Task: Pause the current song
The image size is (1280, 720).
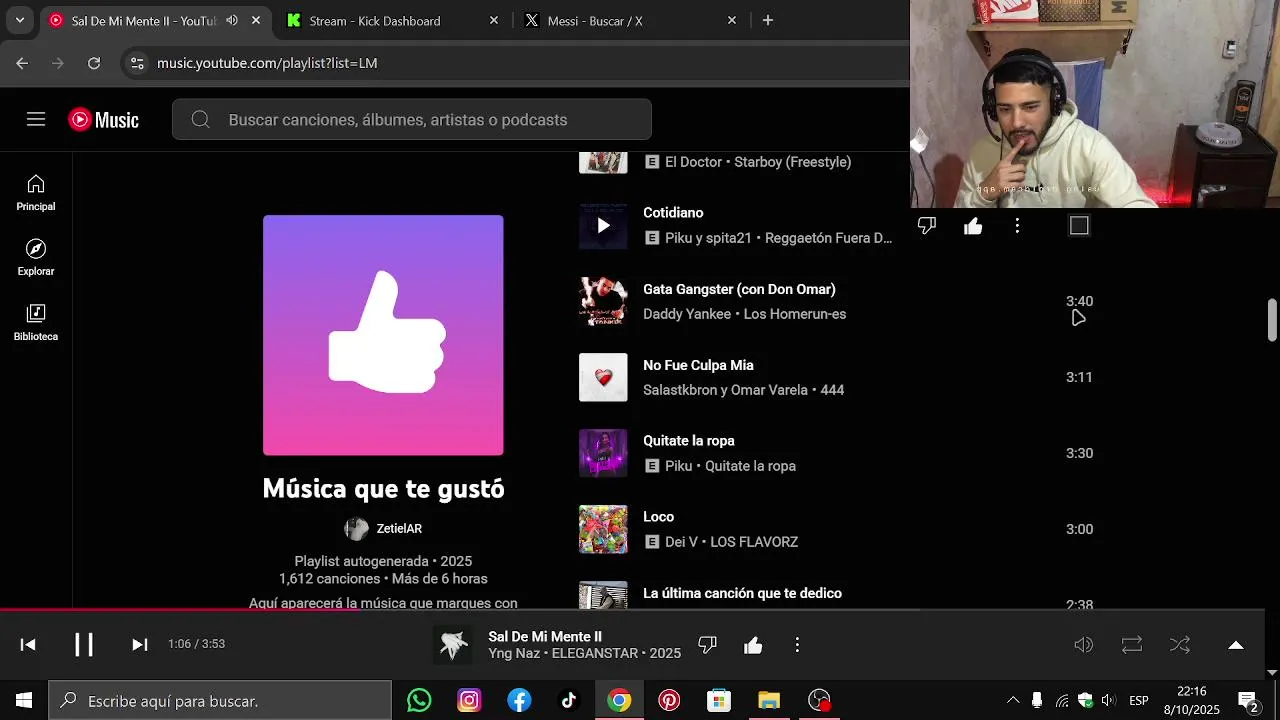Action: click(84, 645)
